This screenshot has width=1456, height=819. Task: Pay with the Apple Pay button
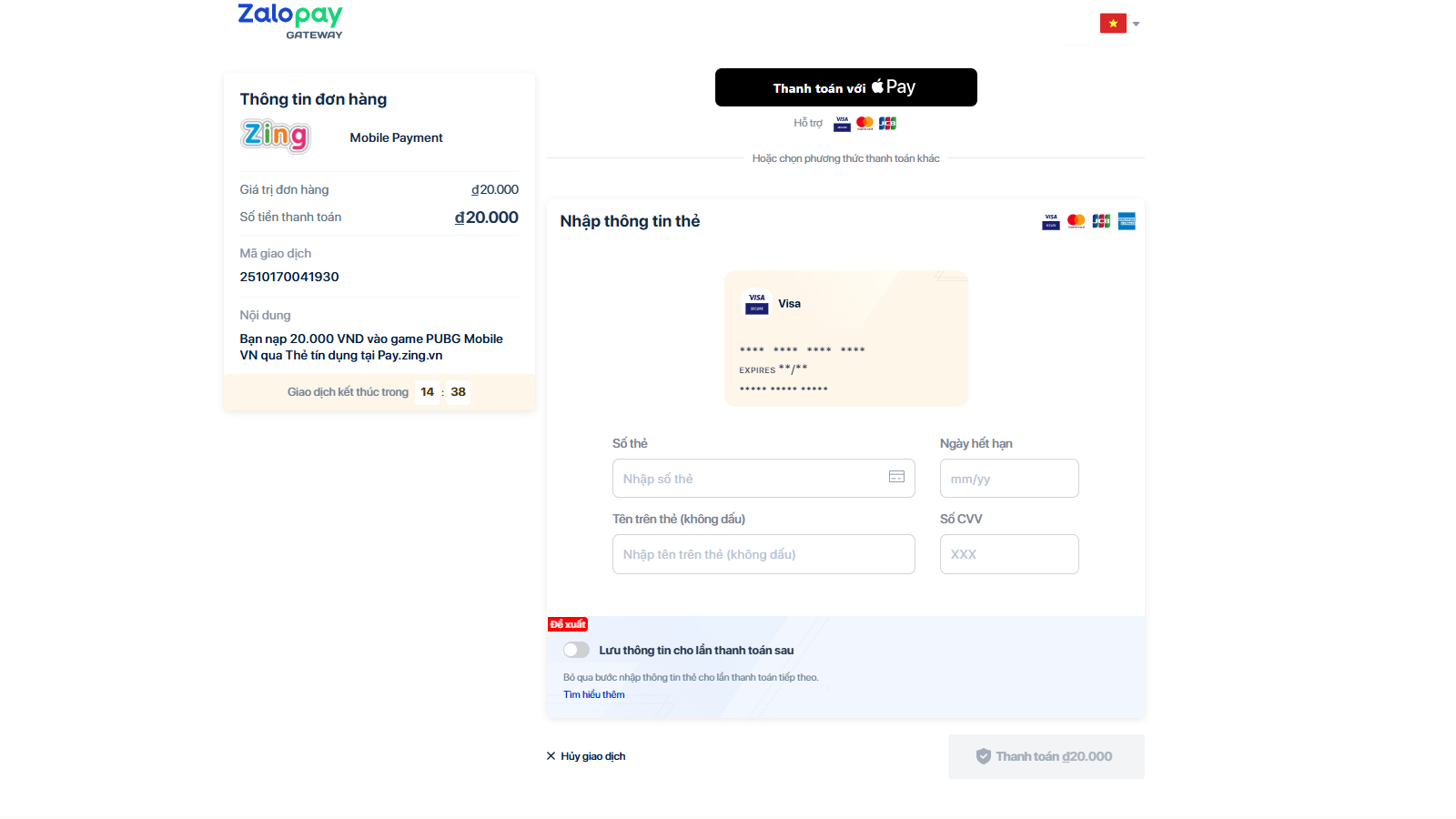pyautogui.click(x=845, y=87)
